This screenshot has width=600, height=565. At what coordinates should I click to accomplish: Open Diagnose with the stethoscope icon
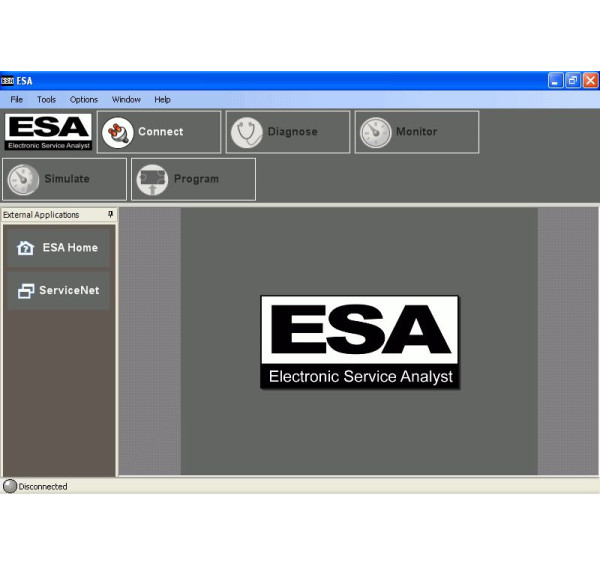[247, 132]
